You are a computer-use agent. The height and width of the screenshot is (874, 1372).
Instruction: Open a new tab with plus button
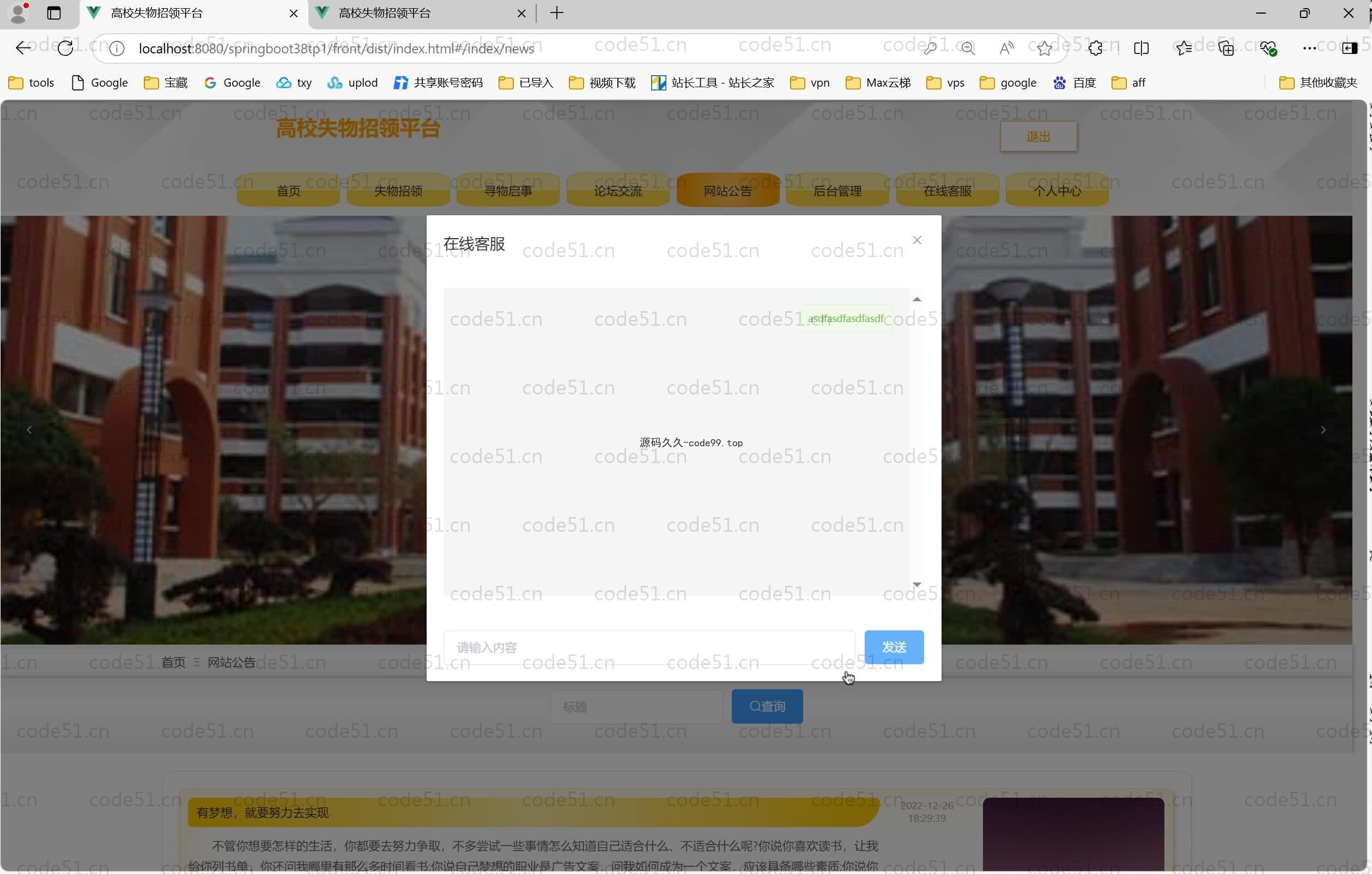point(557,13)
